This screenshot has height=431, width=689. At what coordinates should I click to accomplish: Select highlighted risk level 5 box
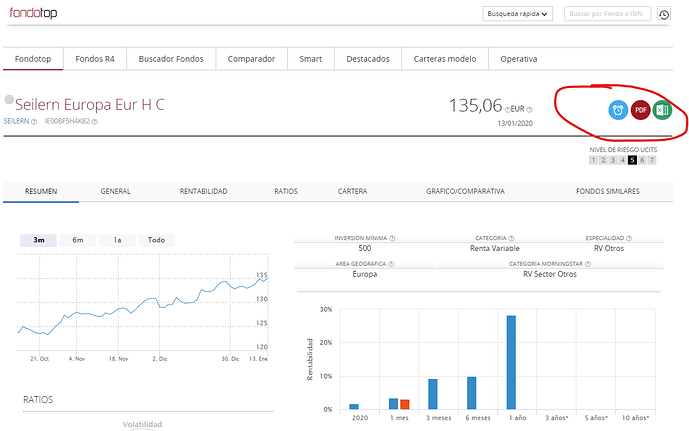632,160
